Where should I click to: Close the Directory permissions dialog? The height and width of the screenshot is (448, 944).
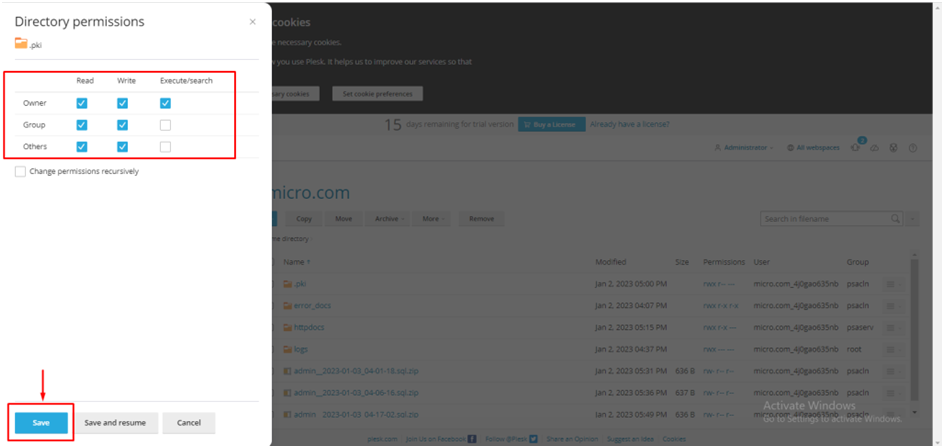tap(252, 21)
